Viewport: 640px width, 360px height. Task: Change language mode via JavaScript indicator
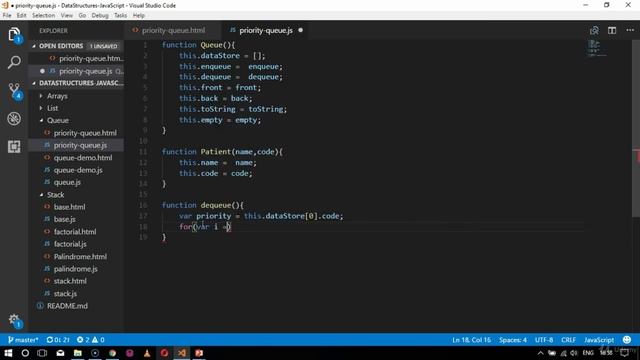click(599, 340)
